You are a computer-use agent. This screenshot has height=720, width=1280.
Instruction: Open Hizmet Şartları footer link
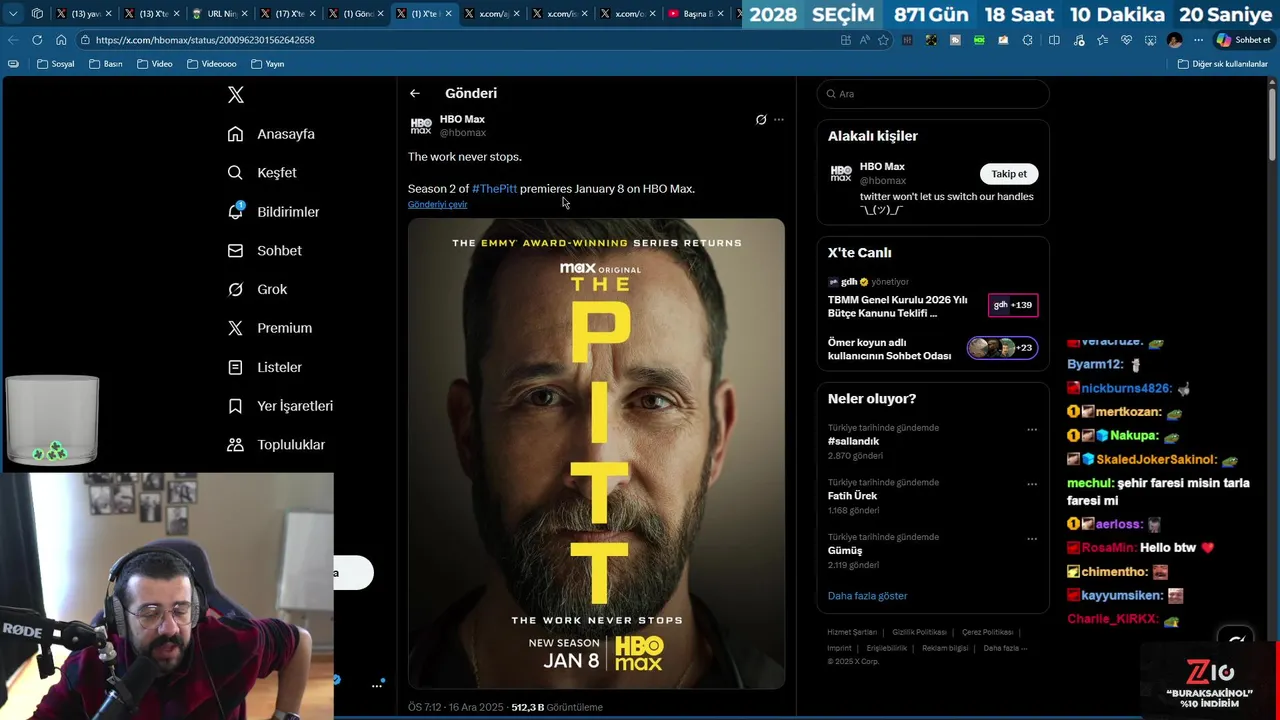click(851, 633)
